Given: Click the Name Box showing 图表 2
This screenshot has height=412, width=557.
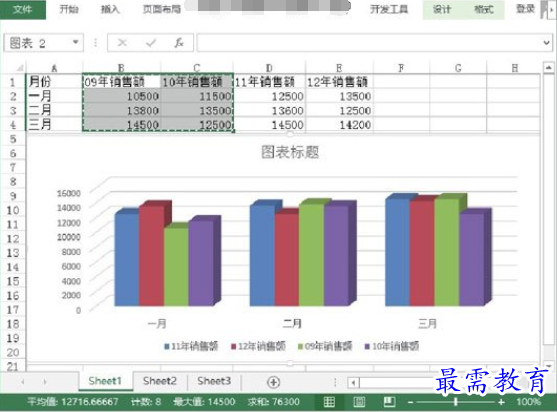Looking at the screenshot, I should click(x=37, y=43).
